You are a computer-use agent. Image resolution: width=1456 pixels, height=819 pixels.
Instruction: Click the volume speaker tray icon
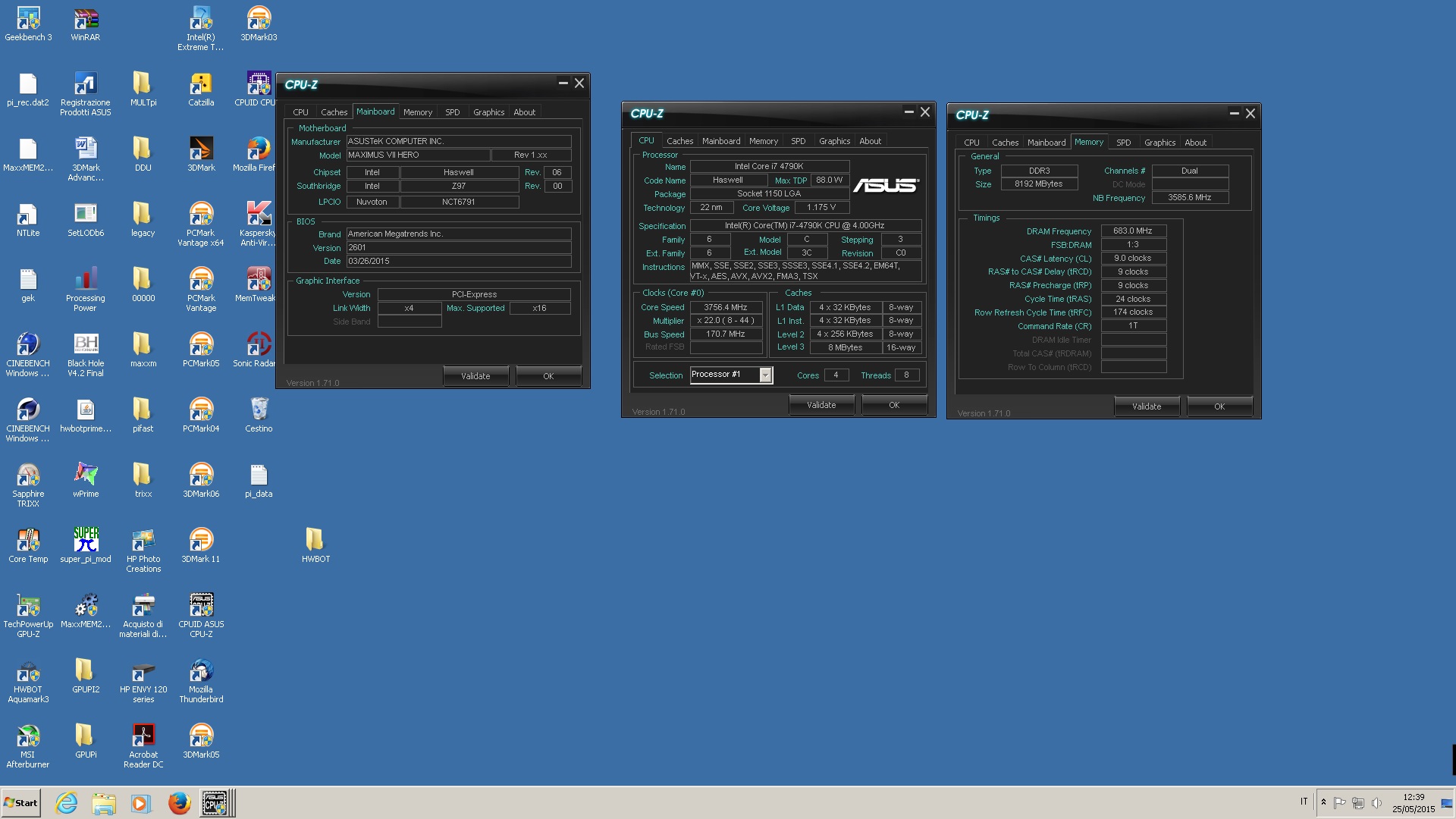[1376, 802]
